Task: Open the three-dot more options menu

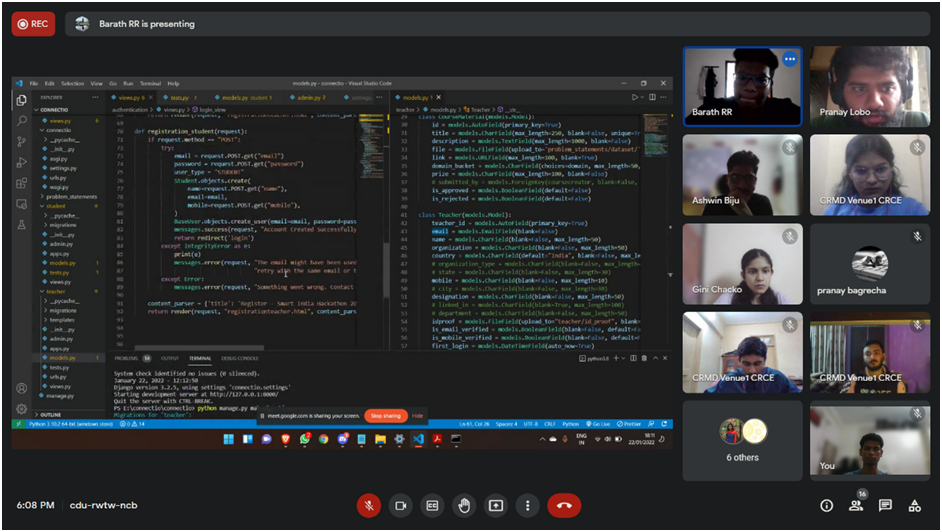Action: 528,506
